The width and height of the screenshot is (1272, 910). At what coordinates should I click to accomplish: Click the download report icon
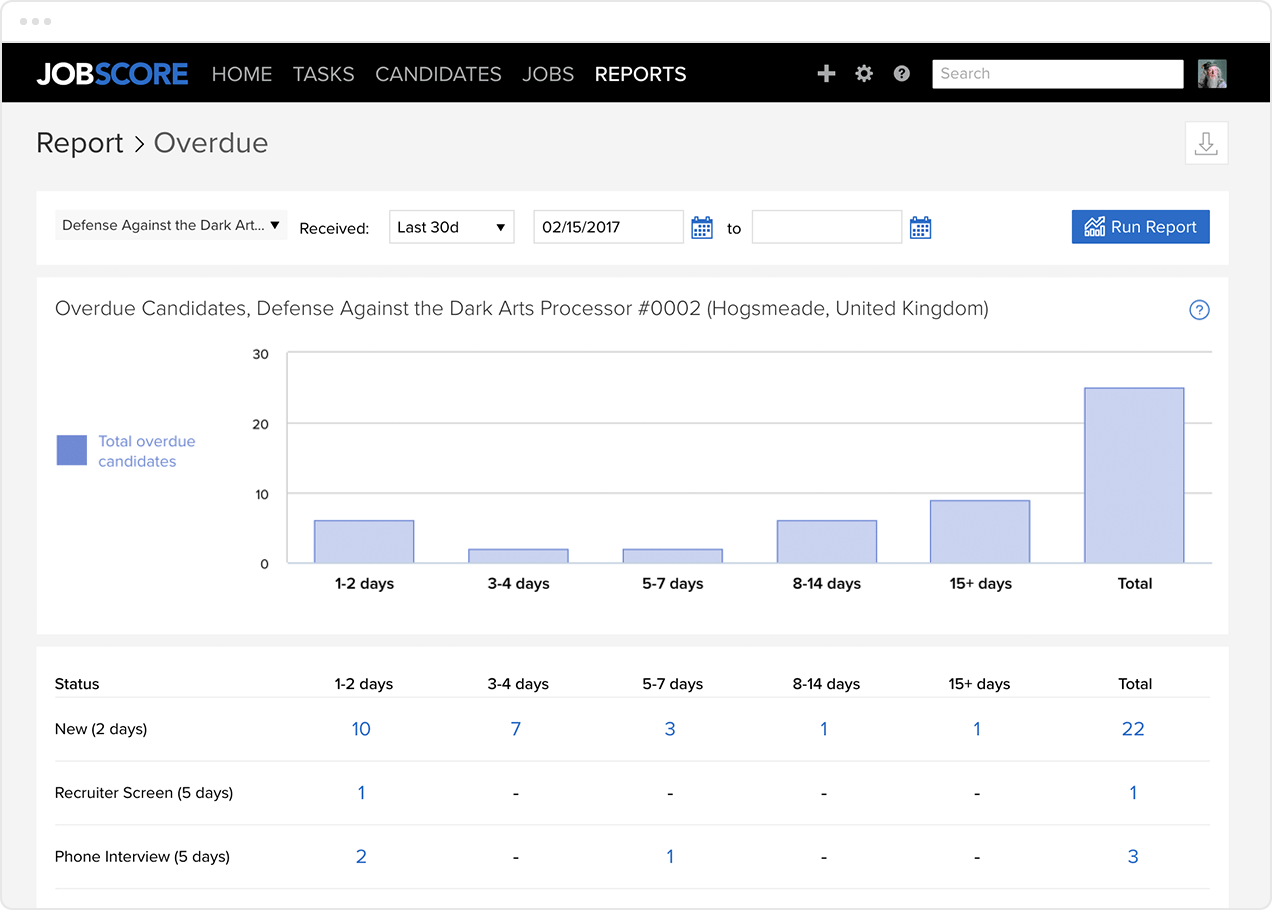pyautogui.click(x=1206, y=143)
